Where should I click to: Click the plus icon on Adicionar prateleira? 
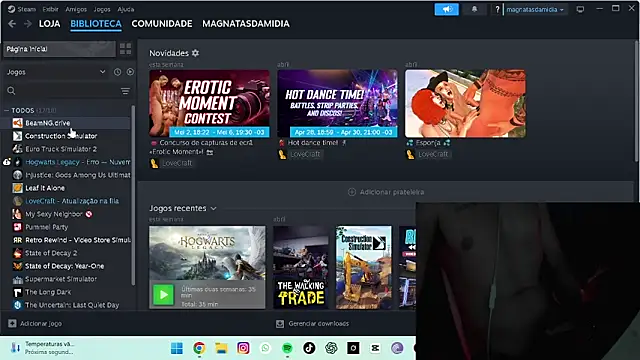pos(351,192)
